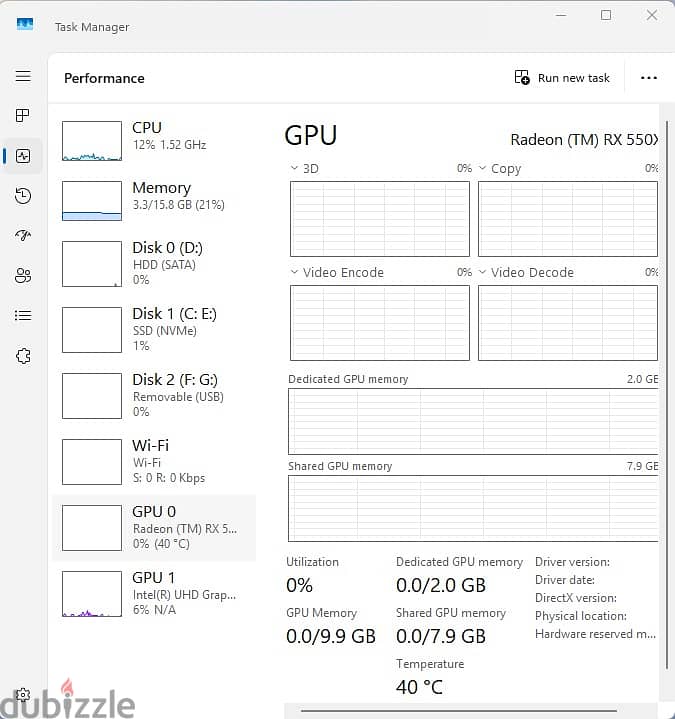Click the Task Manager app icon

[x=25, y=24]
